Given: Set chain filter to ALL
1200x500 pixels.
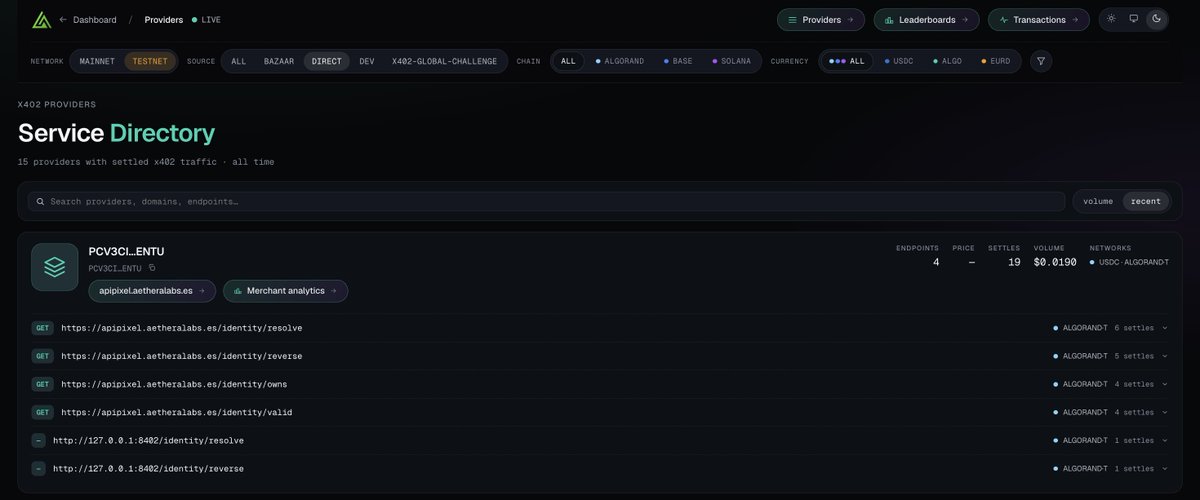Looking at the screenshot, I should pyautogui.click(x=568, y=61).
